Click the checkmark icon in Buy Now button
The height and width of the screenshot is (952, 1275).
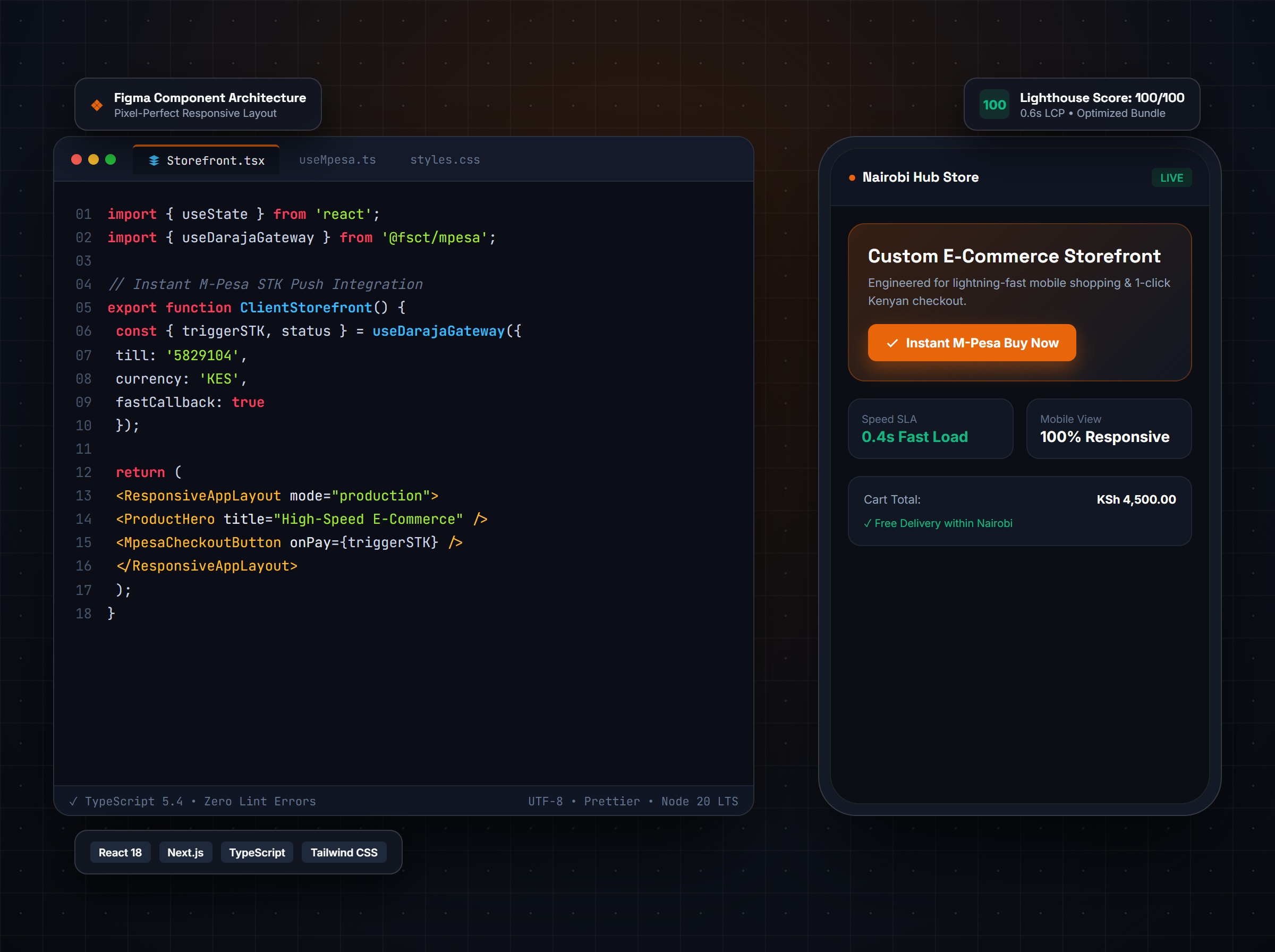coord(892,343)
